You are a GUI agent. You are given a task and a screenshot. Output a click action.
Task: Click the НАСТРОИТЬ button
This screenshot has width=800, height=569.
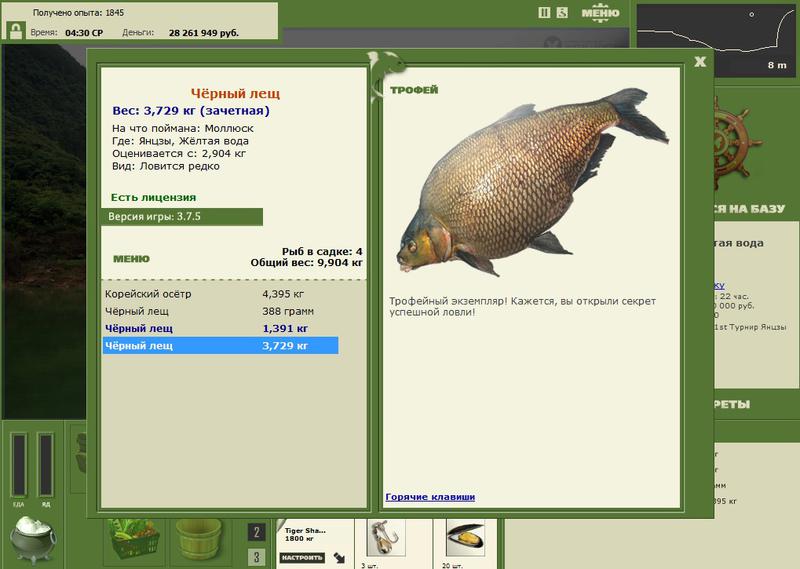coord(302,557)
